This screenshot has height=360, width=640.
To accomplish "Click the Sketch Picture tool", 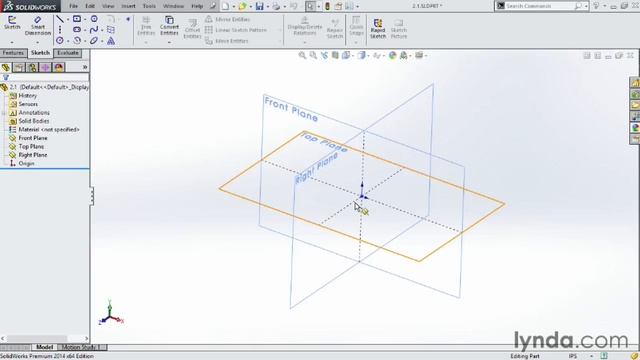I will tap(399, 29).
